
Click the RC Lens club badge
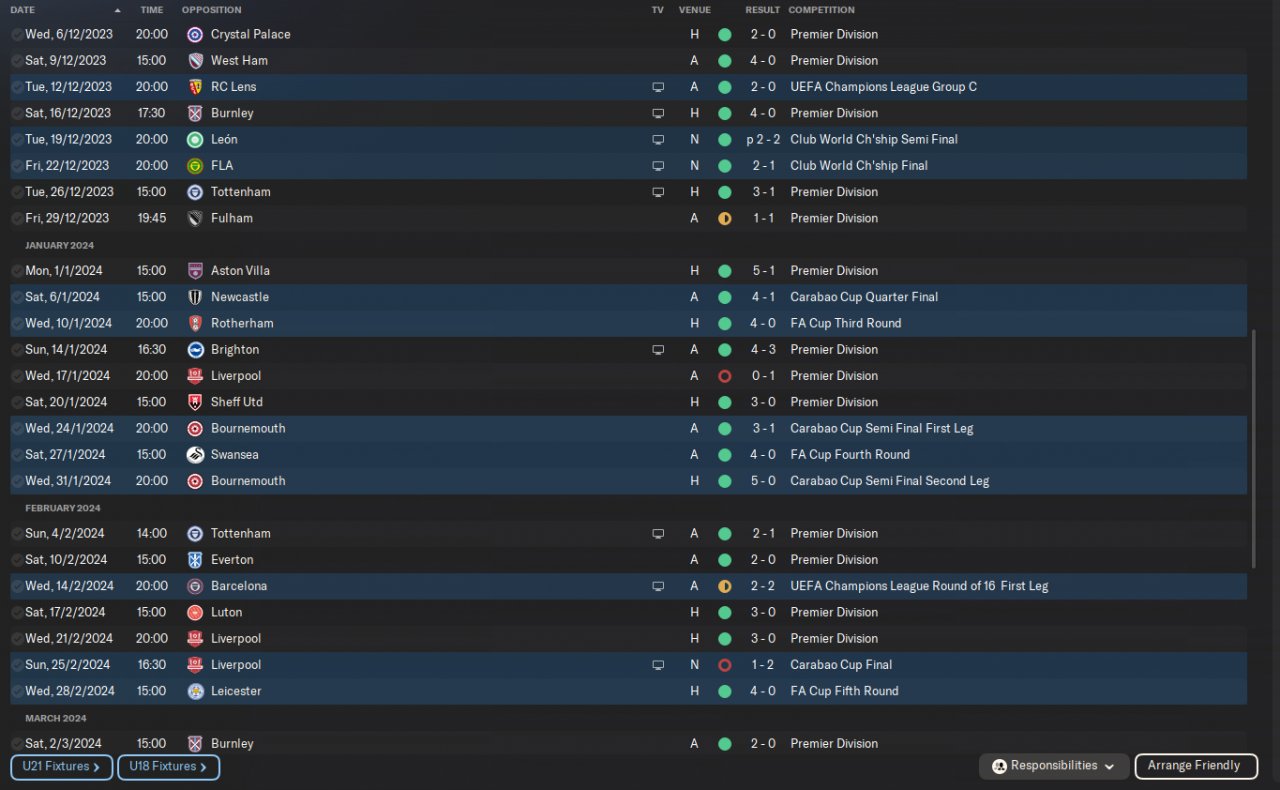pos(195,87)
